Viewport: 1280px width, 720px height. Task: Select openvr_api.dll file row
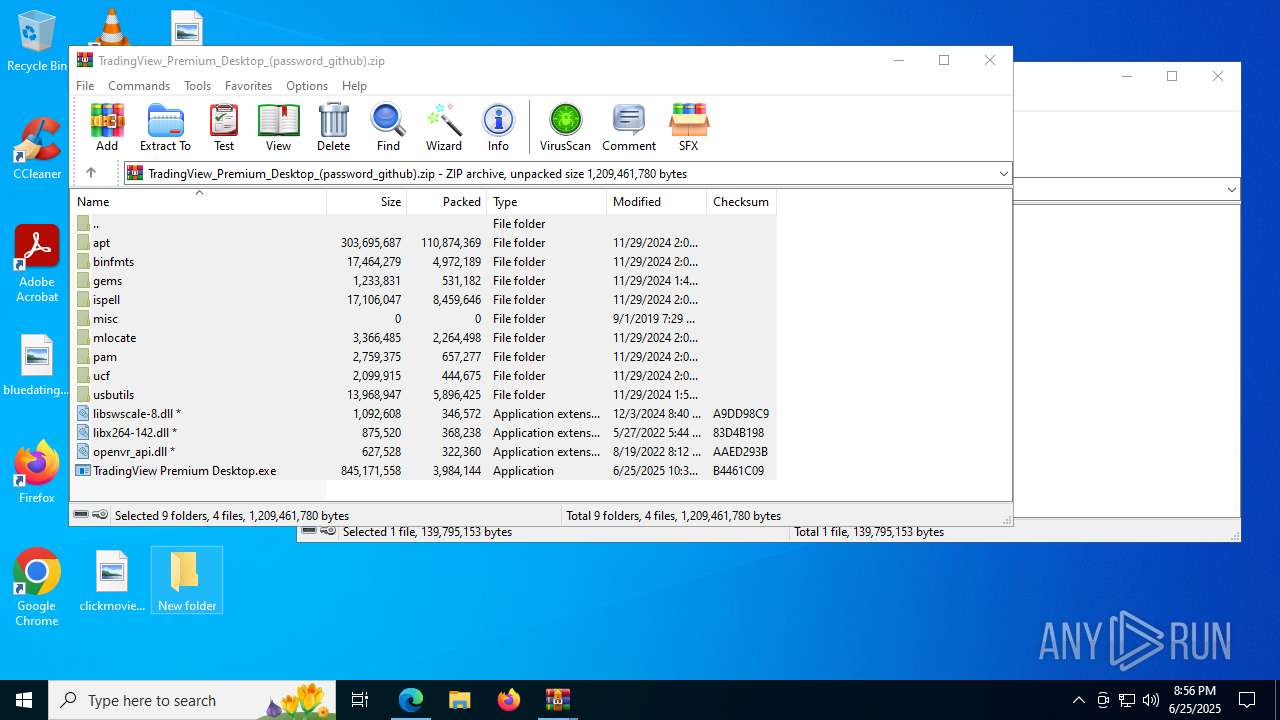(424, 451)
